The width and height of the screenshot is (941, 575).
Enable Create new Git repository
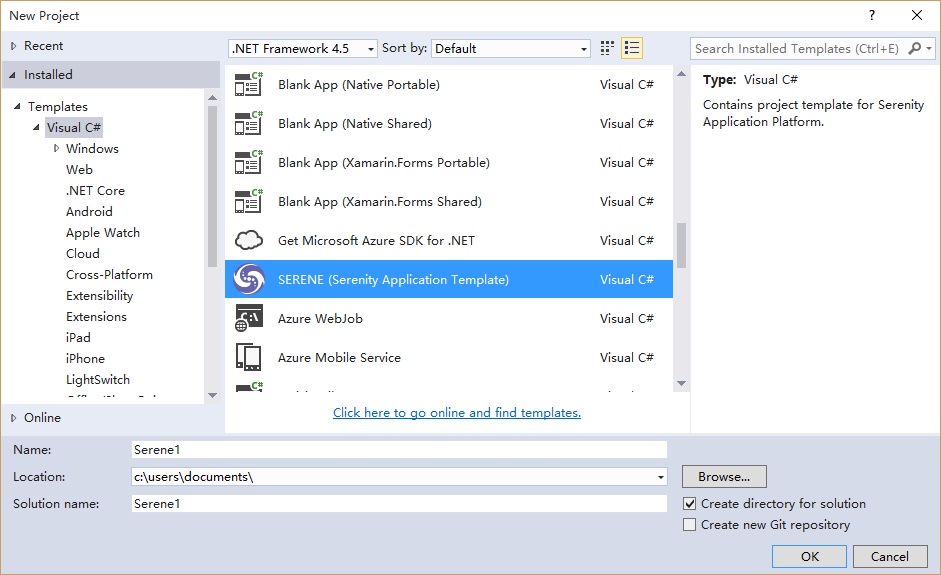tap(690, 525)
